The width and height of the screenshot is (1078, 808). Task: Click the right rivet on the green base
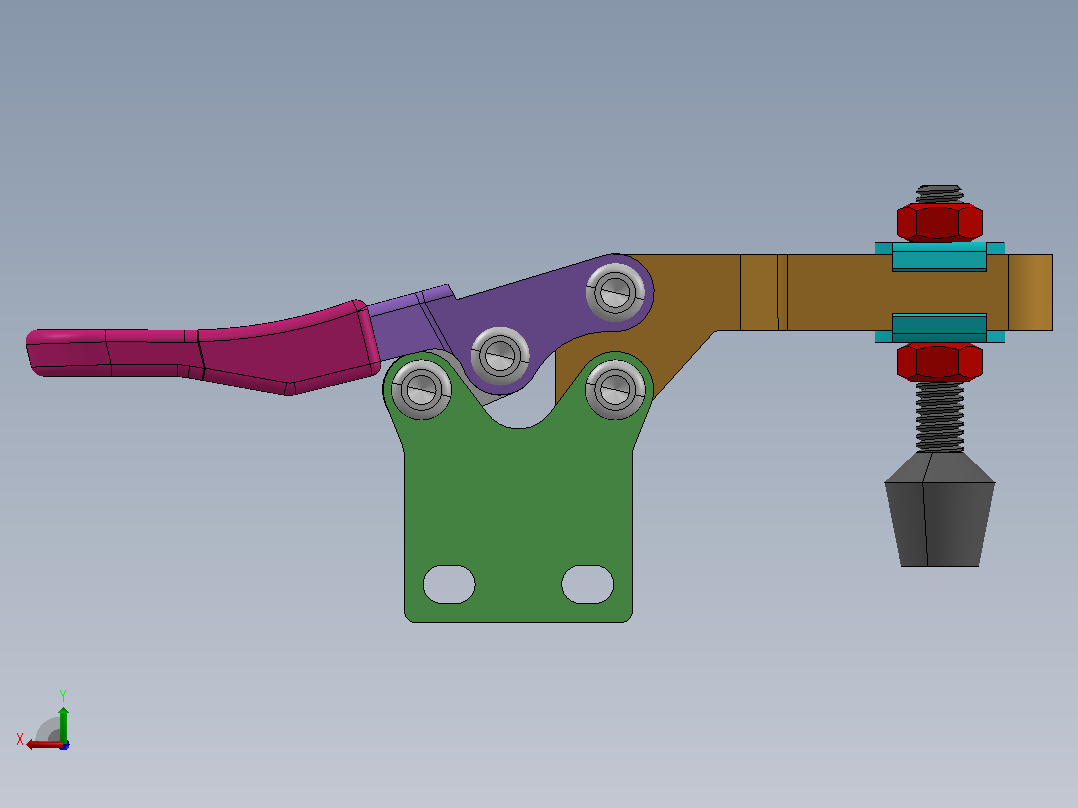(x=615, y=389)
